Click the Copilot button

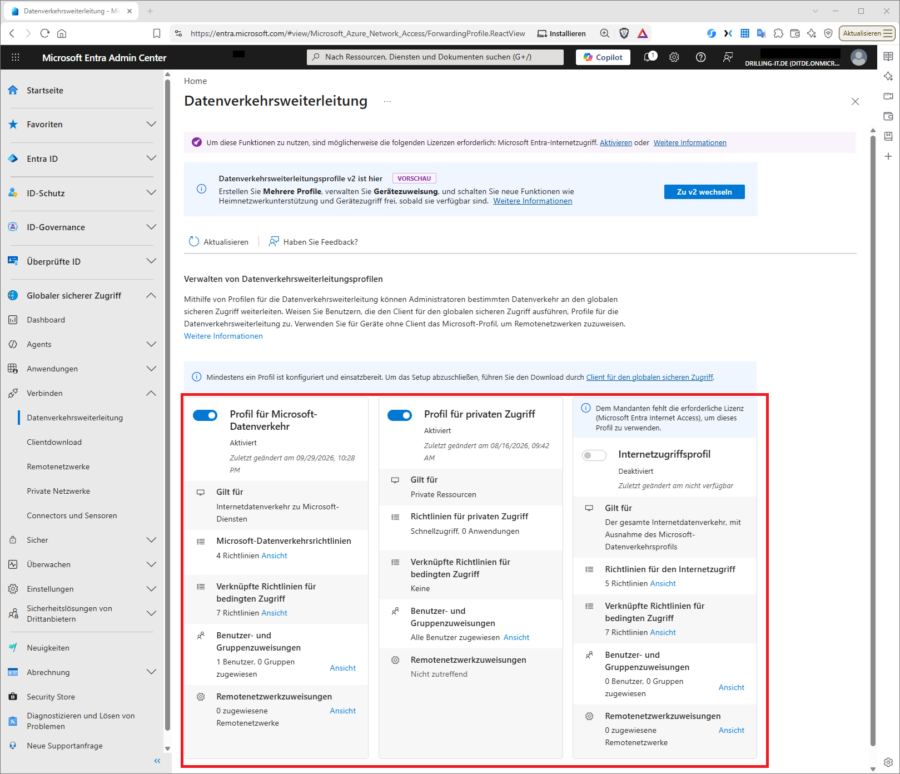point(603,57)
